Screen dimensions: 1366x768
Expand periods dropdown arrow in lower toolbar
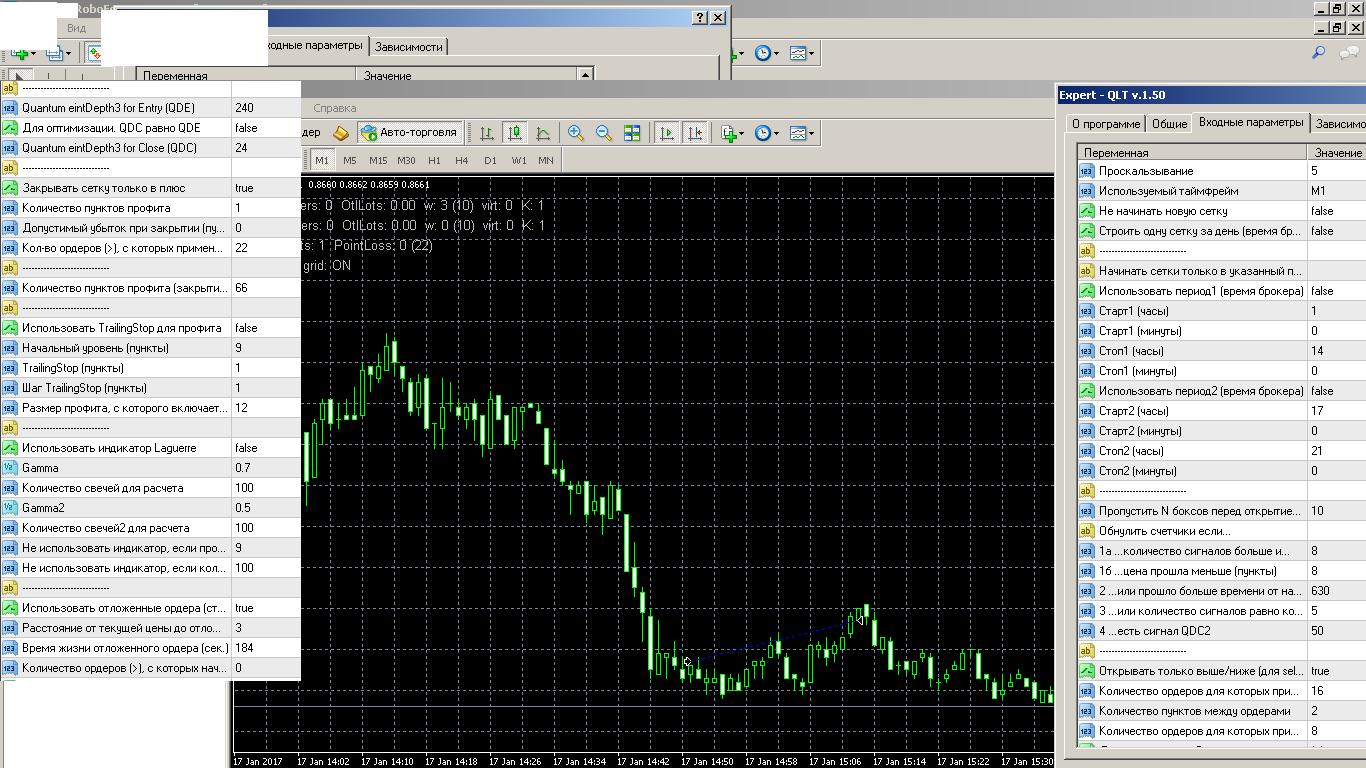[777, 133]
